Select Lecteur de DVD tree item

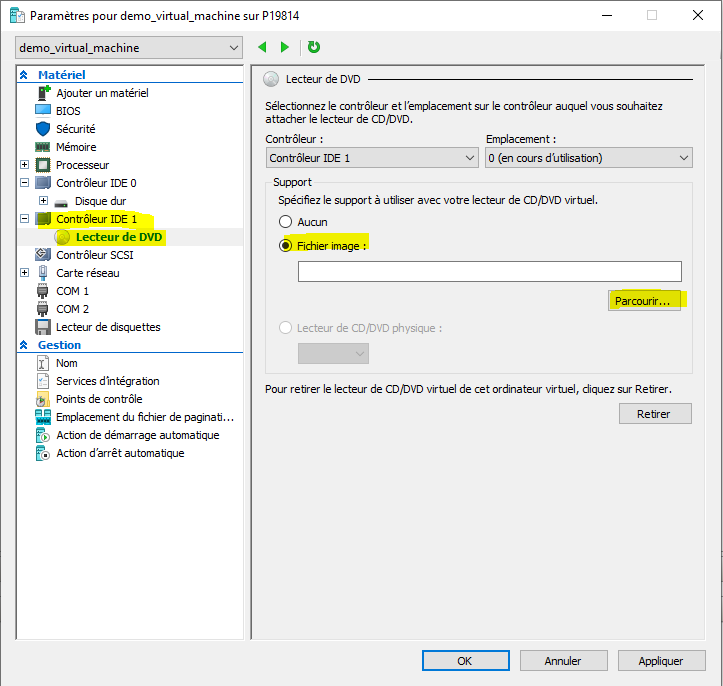click(119, 237)
